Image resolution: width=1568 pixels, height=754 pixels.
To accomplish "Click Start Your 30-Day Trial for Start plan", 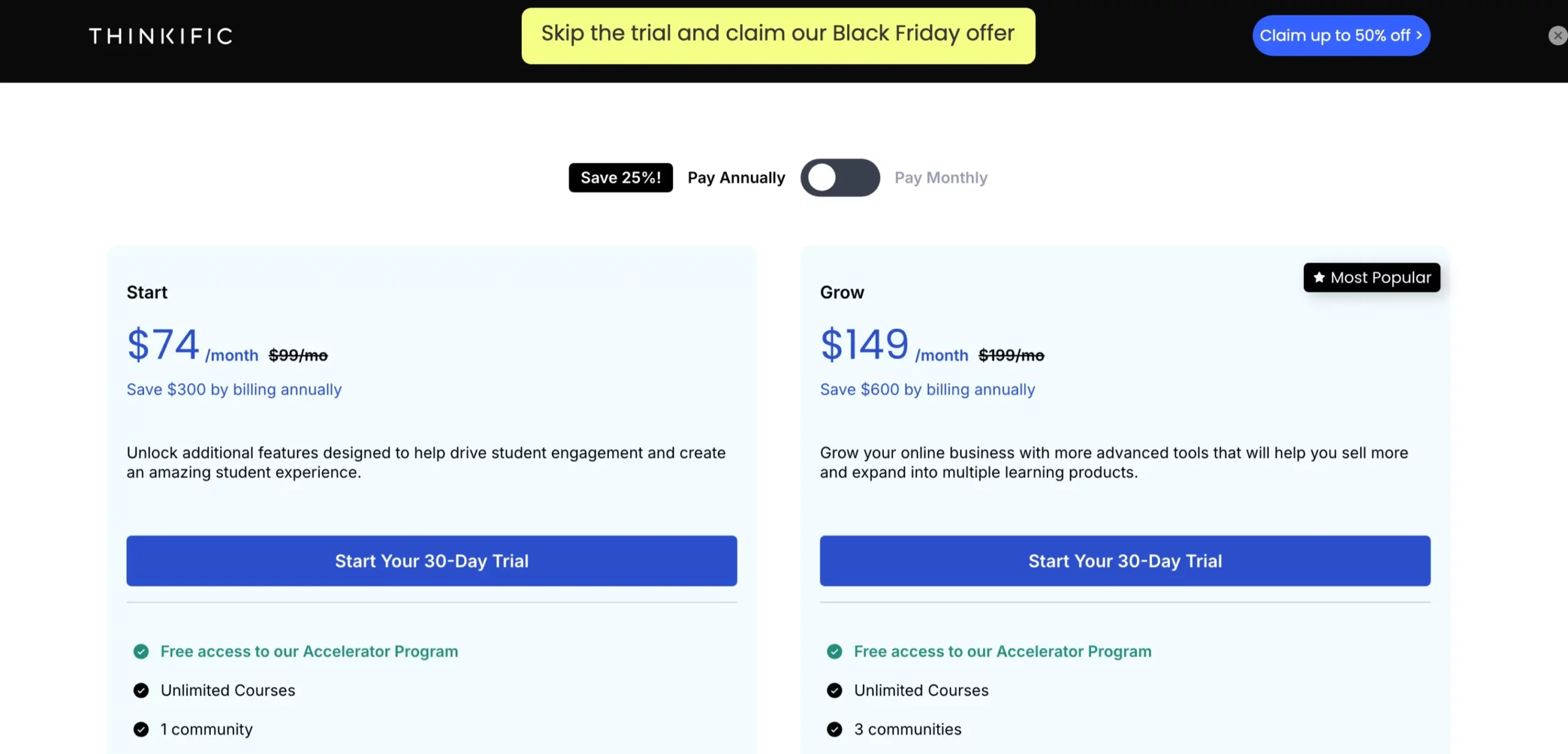I will click(432, 561).
